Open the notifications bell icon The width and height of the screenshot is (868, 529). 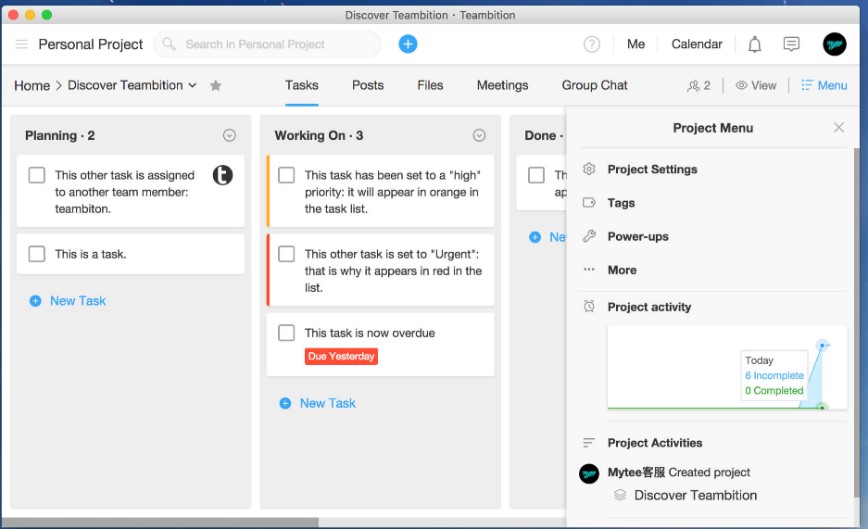755,44
